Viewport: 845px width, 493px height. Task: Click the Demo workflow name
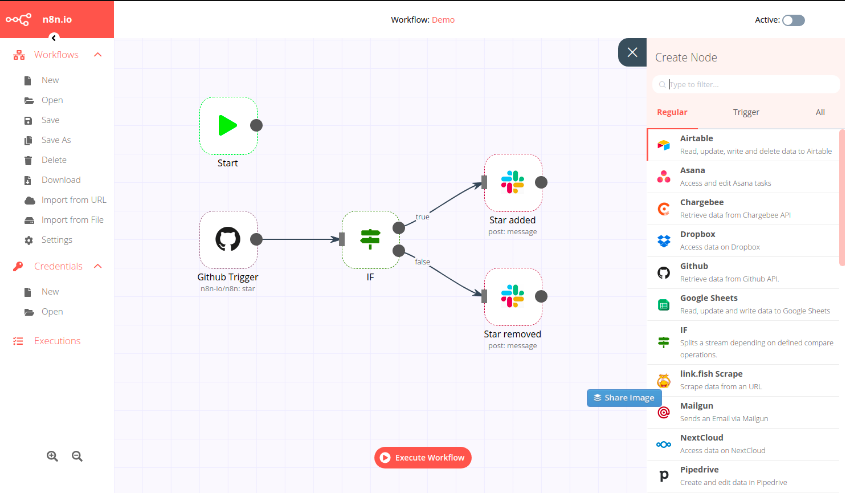pos(443,20)
